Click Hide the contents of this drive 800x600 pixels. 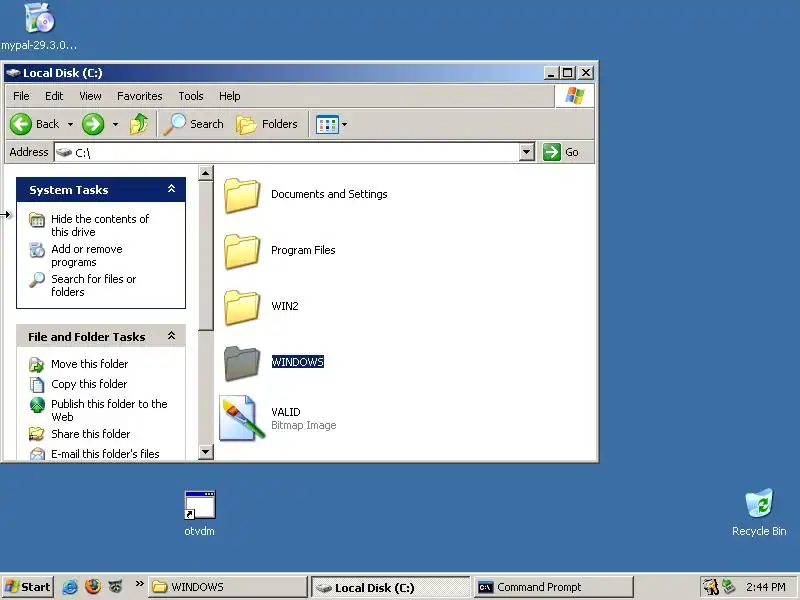point(100,226)
